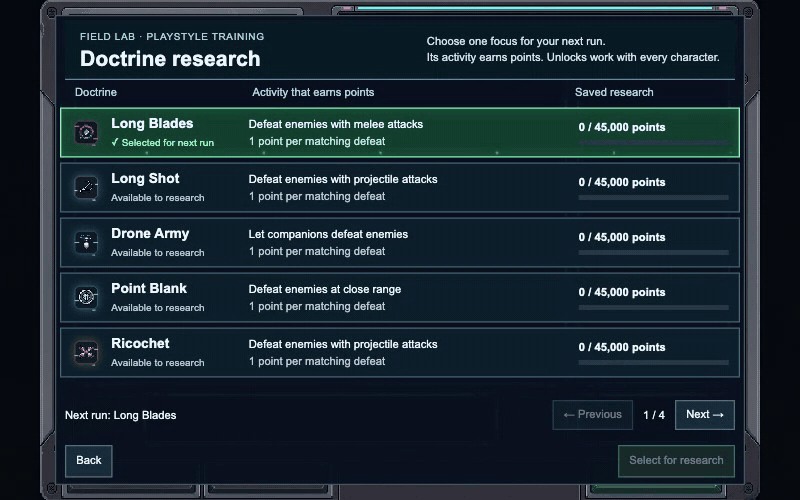
Task: Click Long Blades saved research progress bar
Action: point(654,143)
